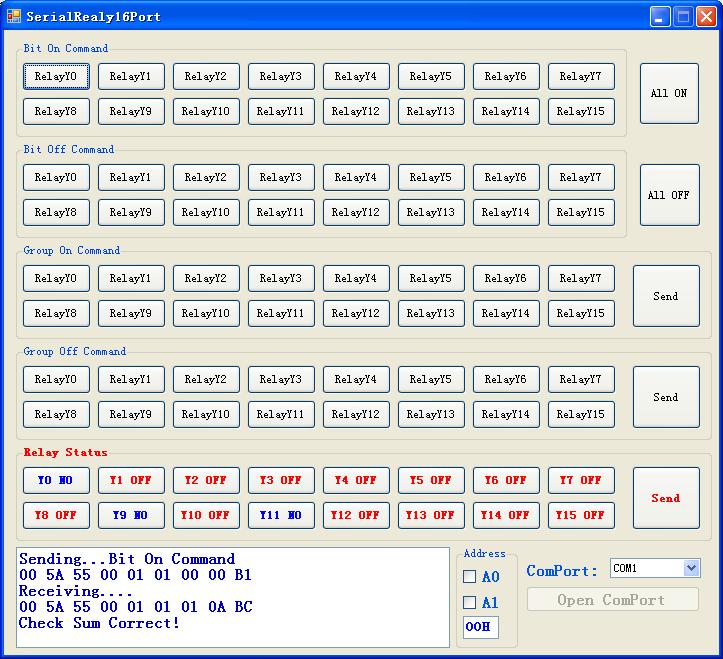Click red Send button in Relay Status
This screenshot has height=659, width=723.
point(666,498)
